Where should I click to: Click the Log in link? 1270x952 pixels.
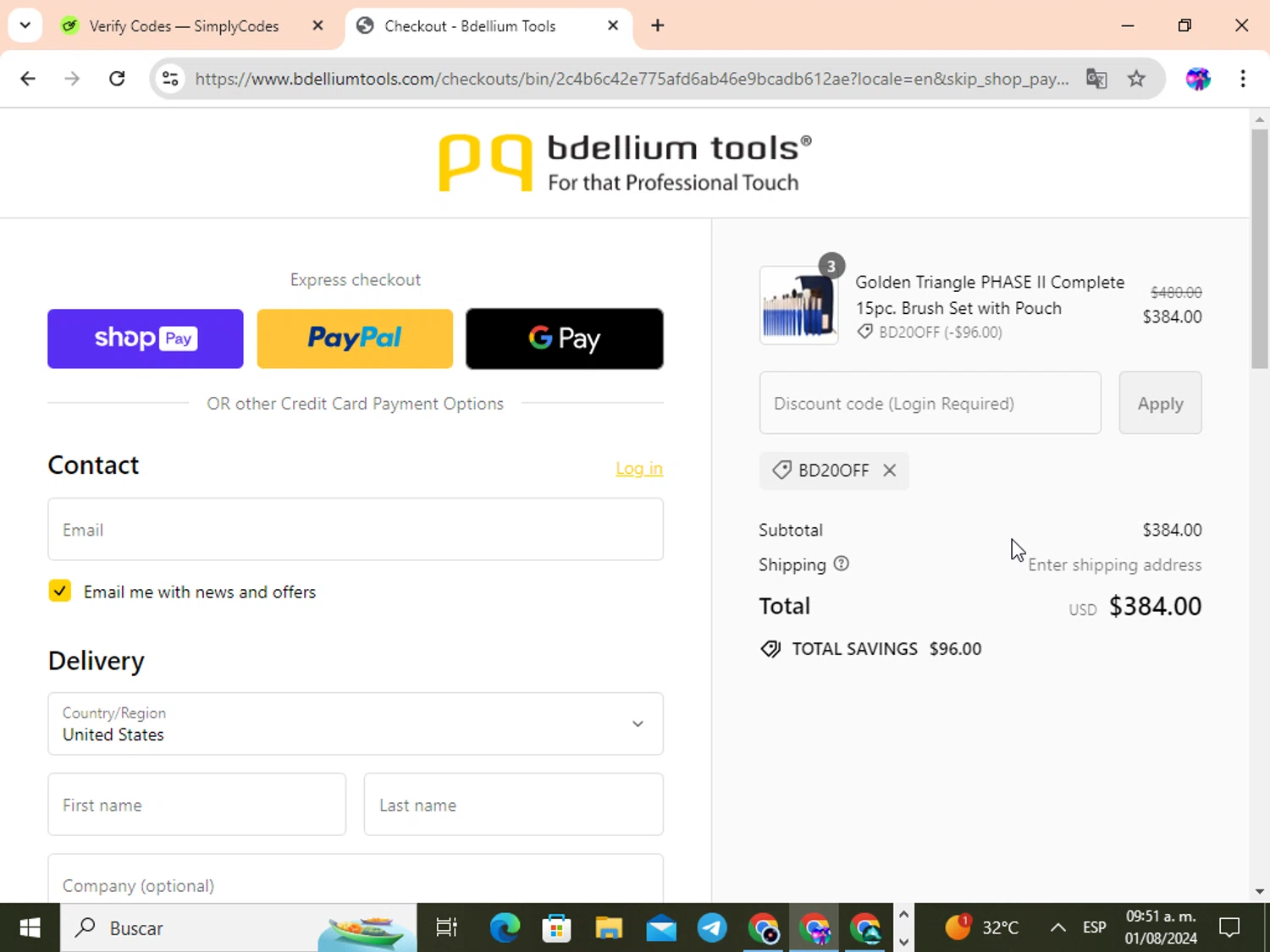click(639, 468)
